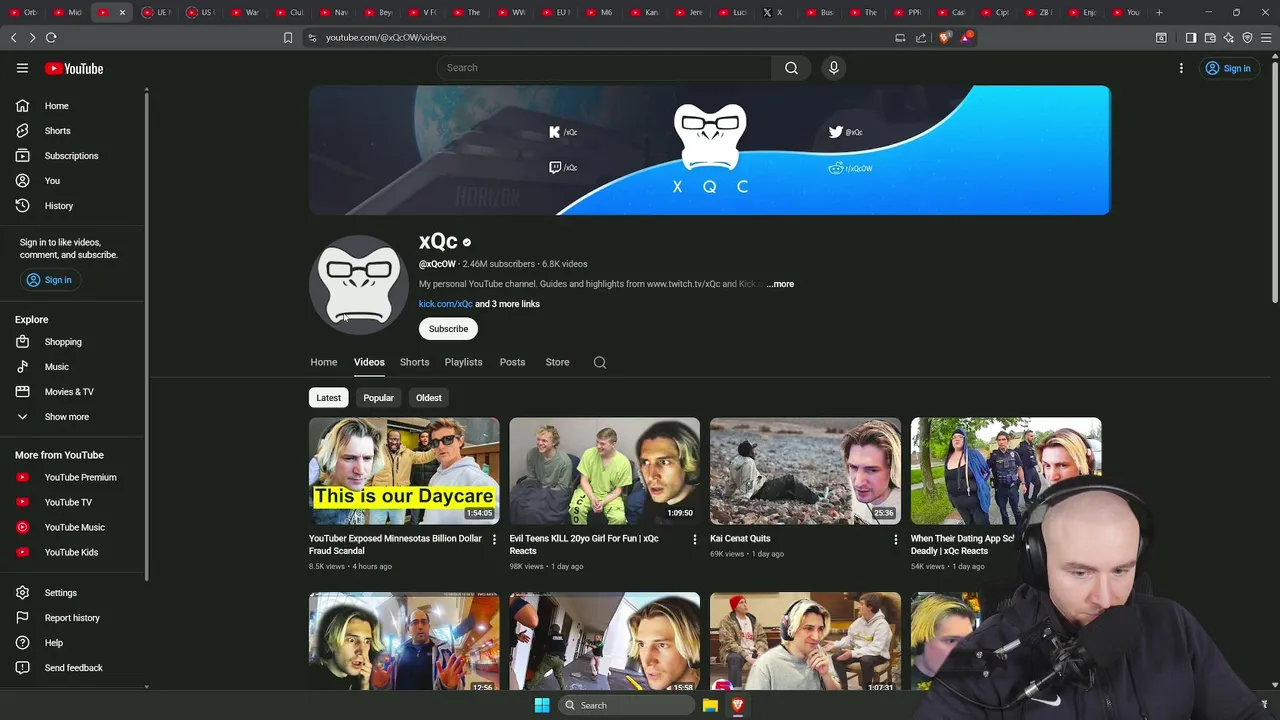This screenshot has width=1280, height=720.
Task: Activate voice search microphone
Action: (x=833, y=68)
